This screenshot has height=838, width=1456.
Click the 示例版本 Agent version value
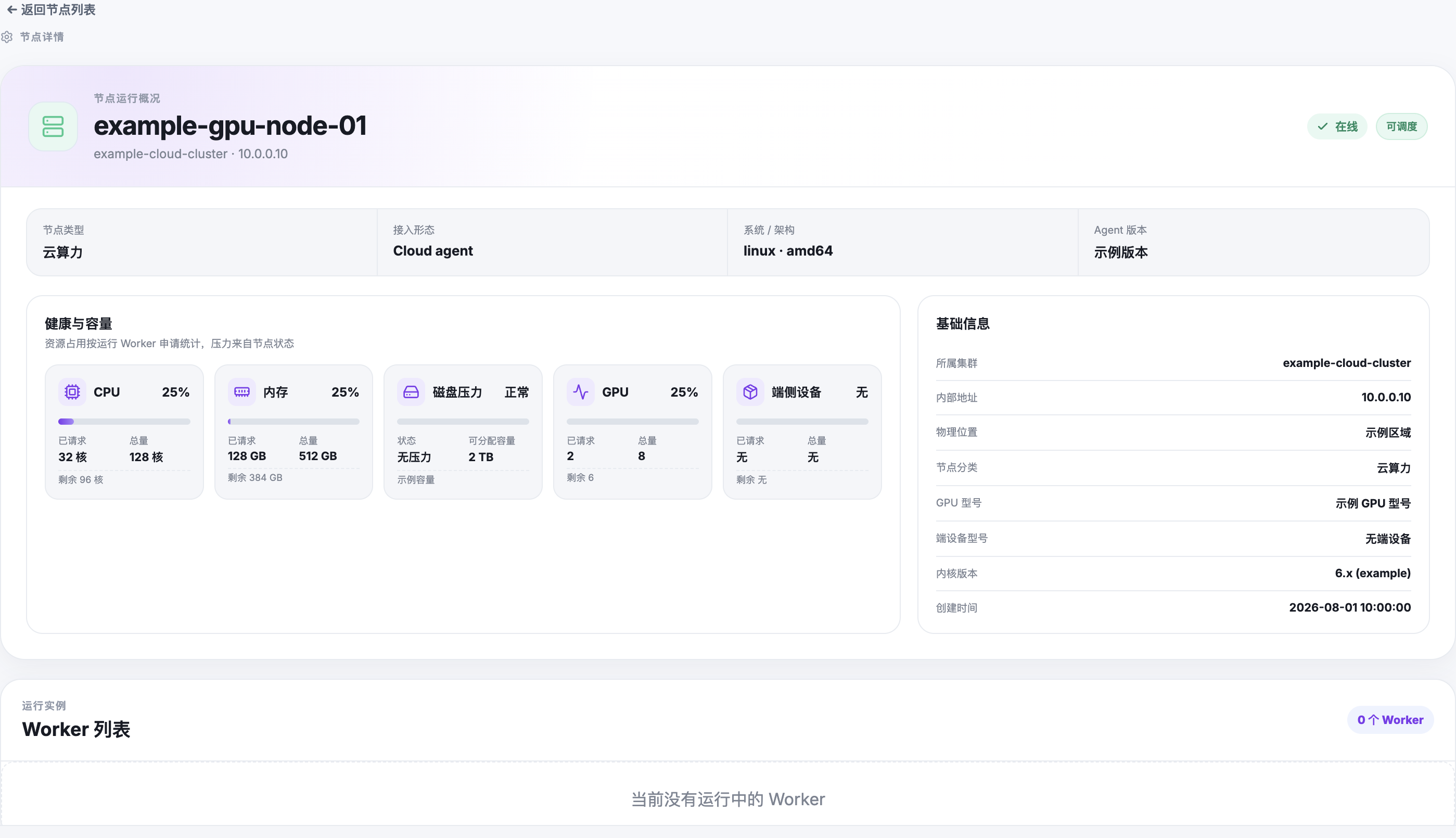point(1120,252)
